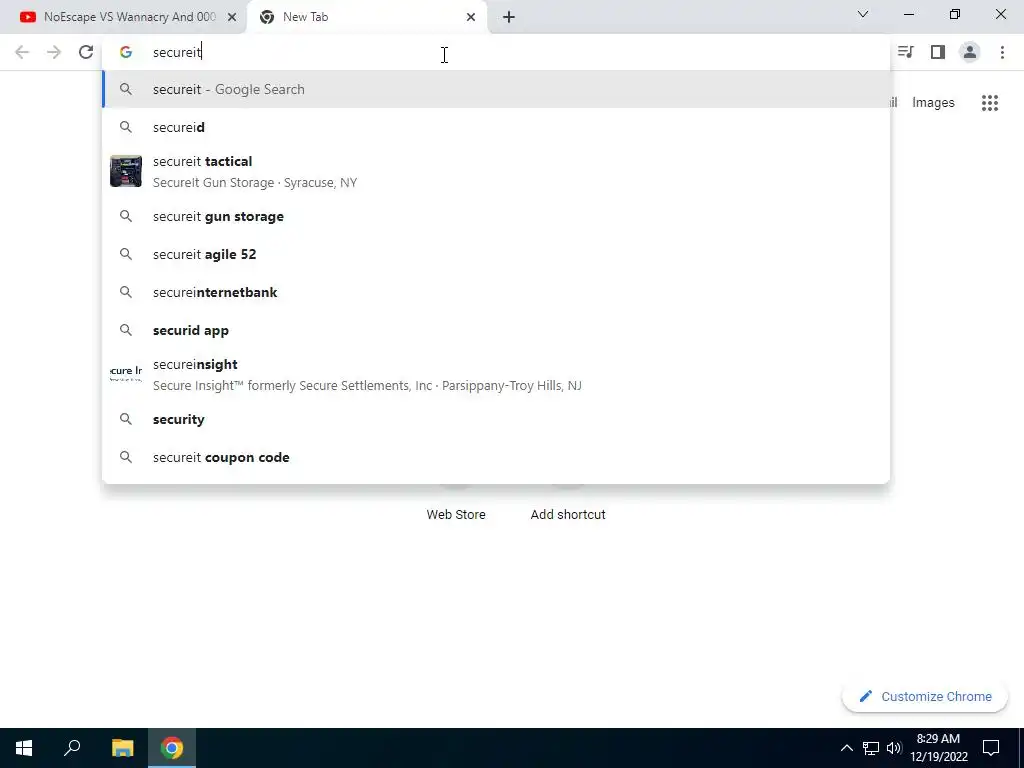Viewport: 1024px width, 768px height.
Task: Click search icon beside 'securid app'
Action: pos(126,330)
